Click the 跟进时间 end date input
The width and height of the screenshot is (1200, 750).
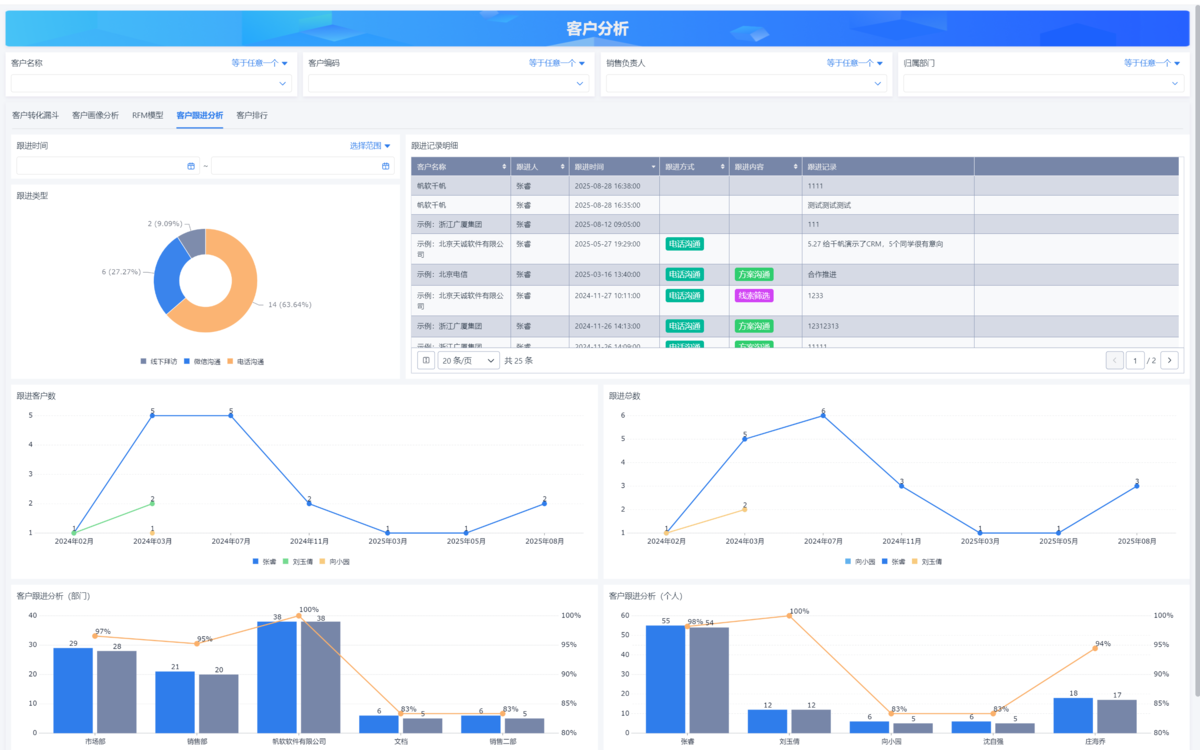click(302, 166)
